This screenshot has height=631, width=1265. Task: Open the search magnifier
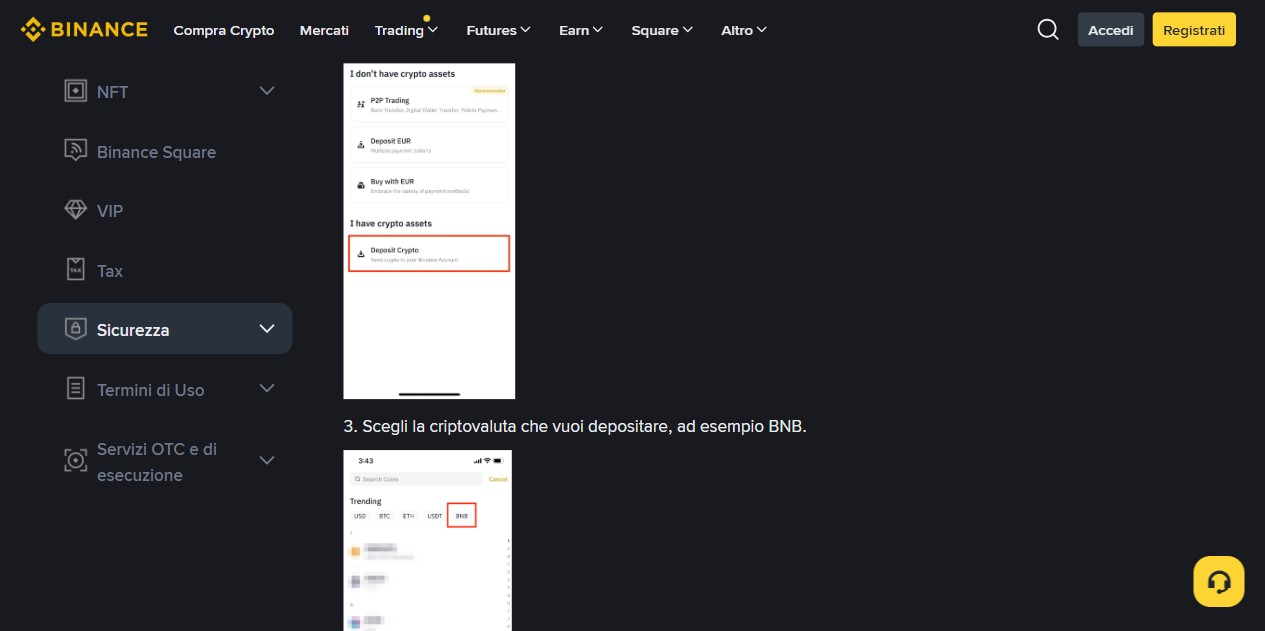tap(1047, 29)
